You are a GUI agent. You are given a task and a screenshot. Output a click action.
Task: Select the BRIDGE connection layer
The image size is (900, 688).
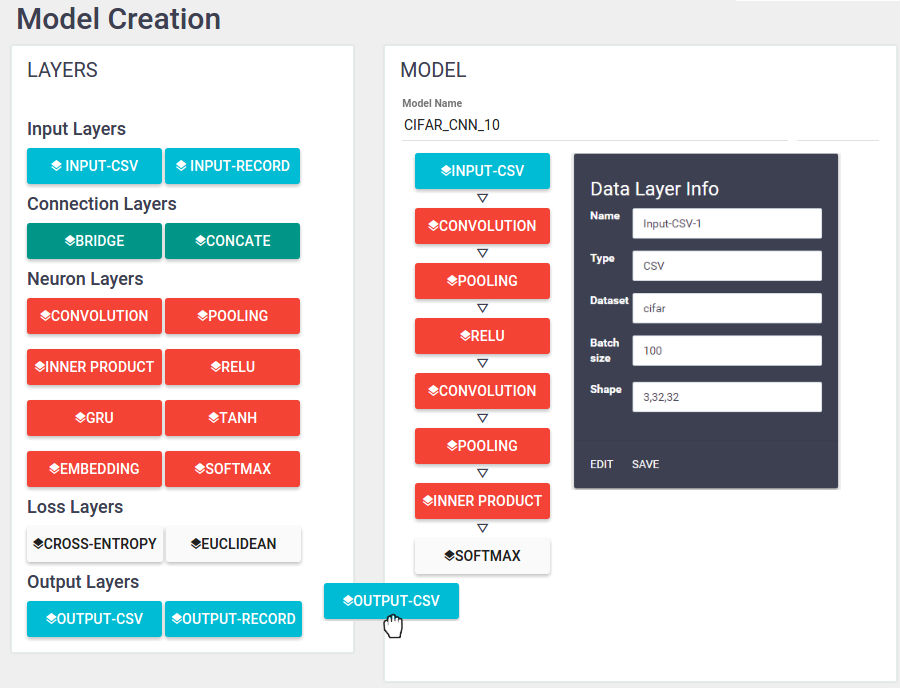point(94,241)
